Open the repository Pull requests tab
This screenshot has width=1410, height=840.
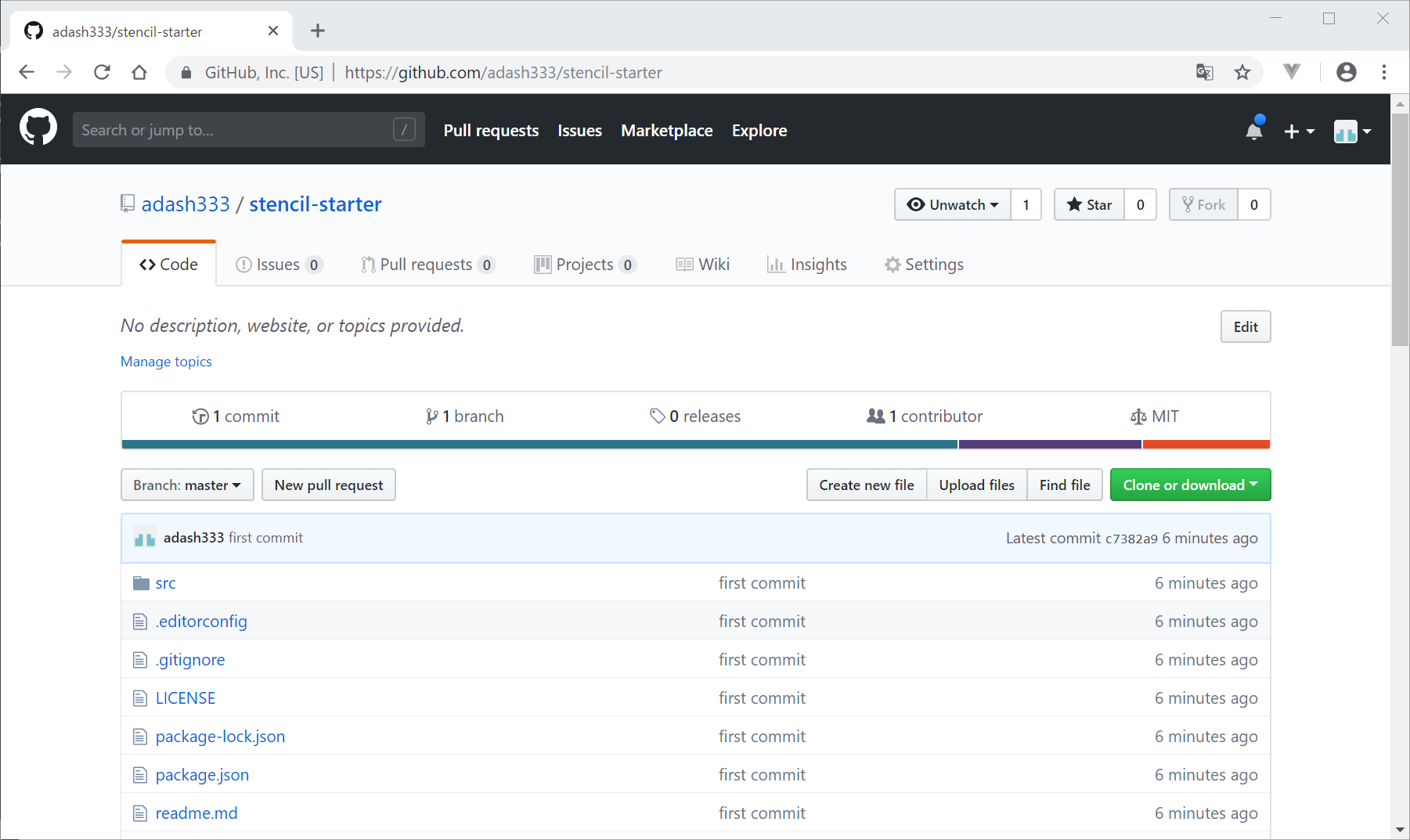click(427, 265)
